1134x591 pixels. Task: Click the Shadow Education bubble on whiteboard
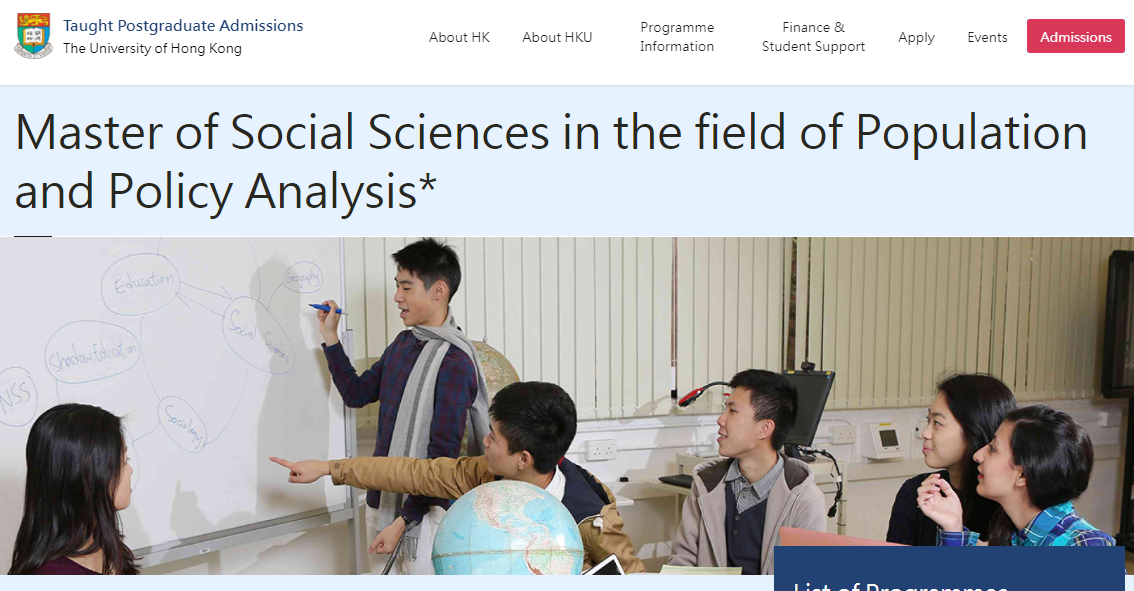[93, 352]
